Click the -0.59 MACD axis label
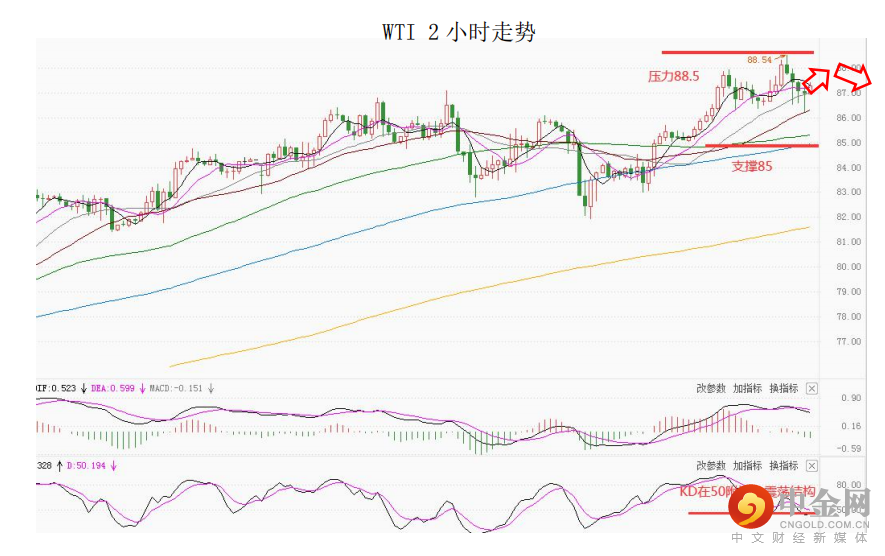885x556 pixels. click(849, 449)
